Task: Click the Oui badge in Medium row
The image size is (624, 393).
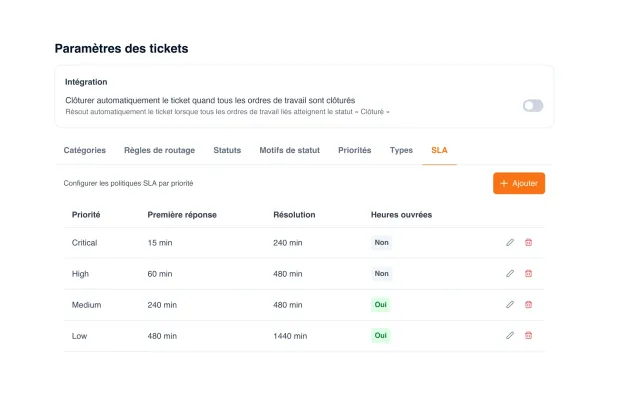Action: tap(380, 304)
